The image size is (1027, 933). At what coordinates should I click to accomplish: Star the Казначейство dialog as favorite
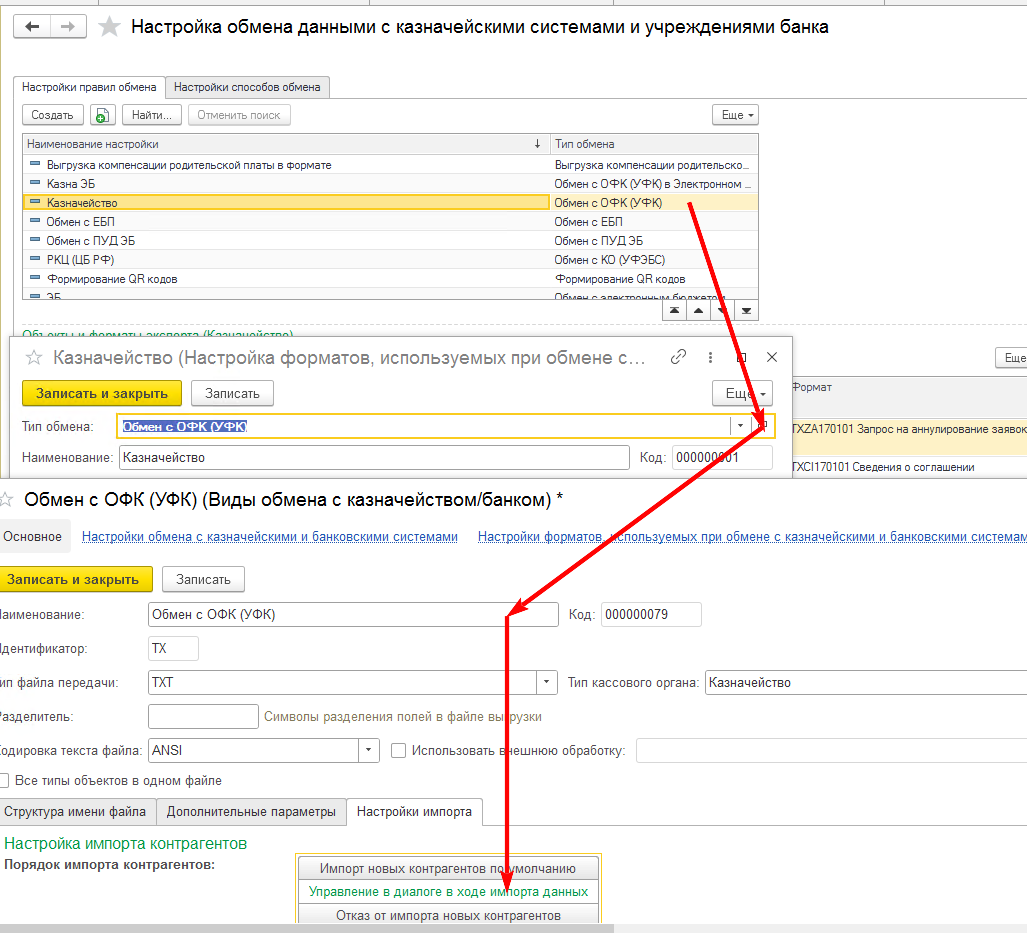34,358
